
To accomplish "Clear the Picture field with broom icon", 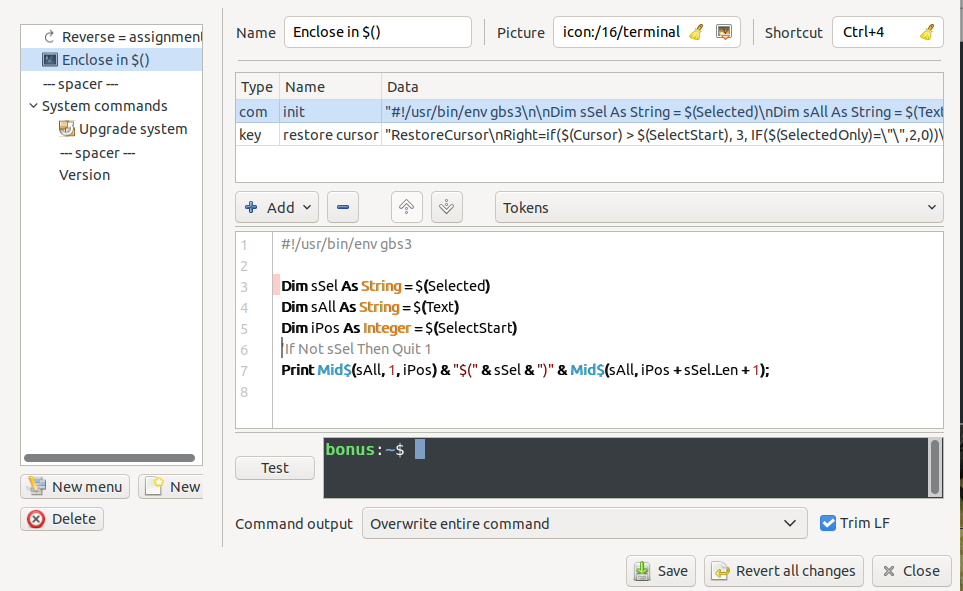I will point(697,32).
